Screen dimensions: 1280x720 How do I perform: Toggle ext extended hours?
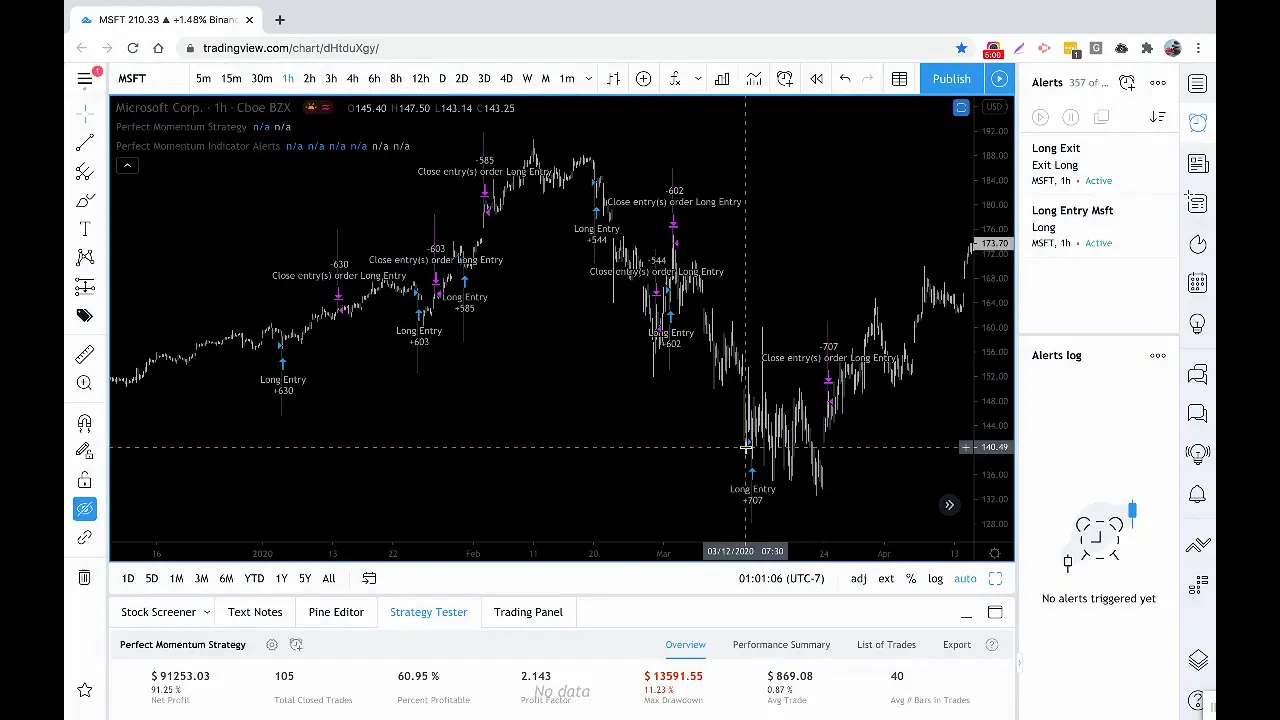point(886,578)
